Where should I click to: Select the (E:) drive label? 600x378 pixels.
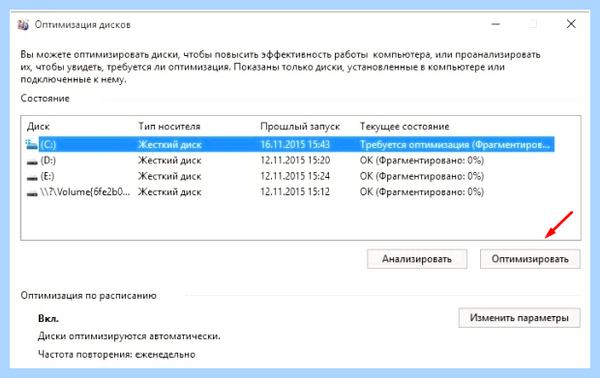(x=47, y=176)
